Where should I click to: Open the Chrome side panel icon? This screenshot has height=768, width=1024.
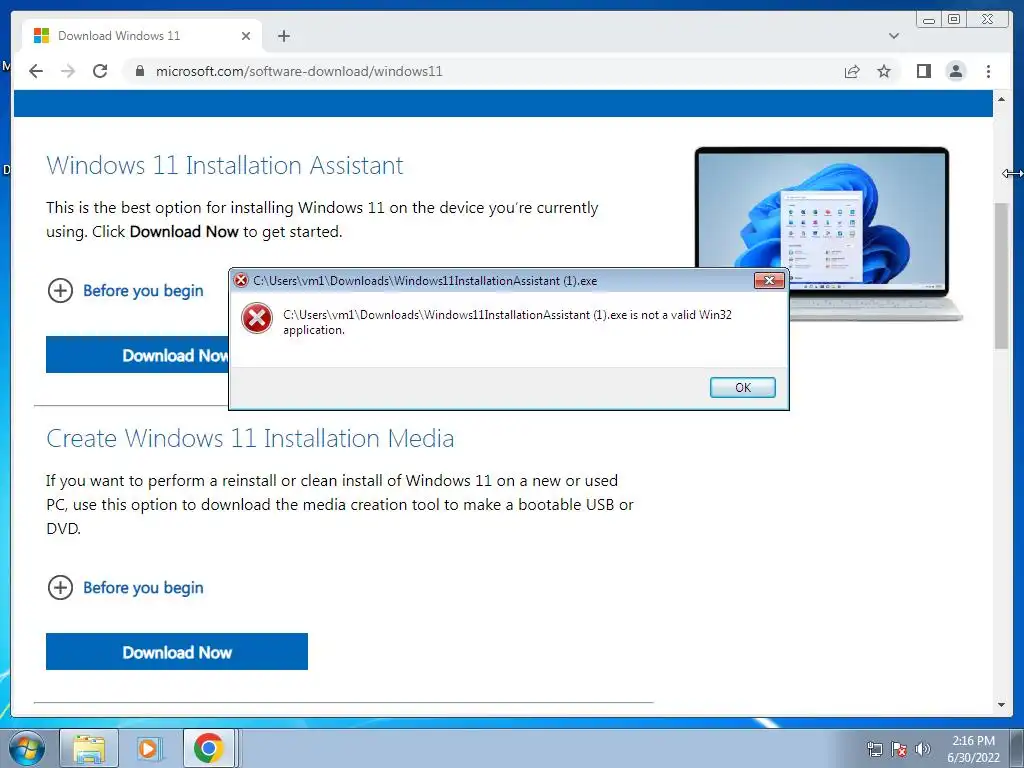click(923, 71)
